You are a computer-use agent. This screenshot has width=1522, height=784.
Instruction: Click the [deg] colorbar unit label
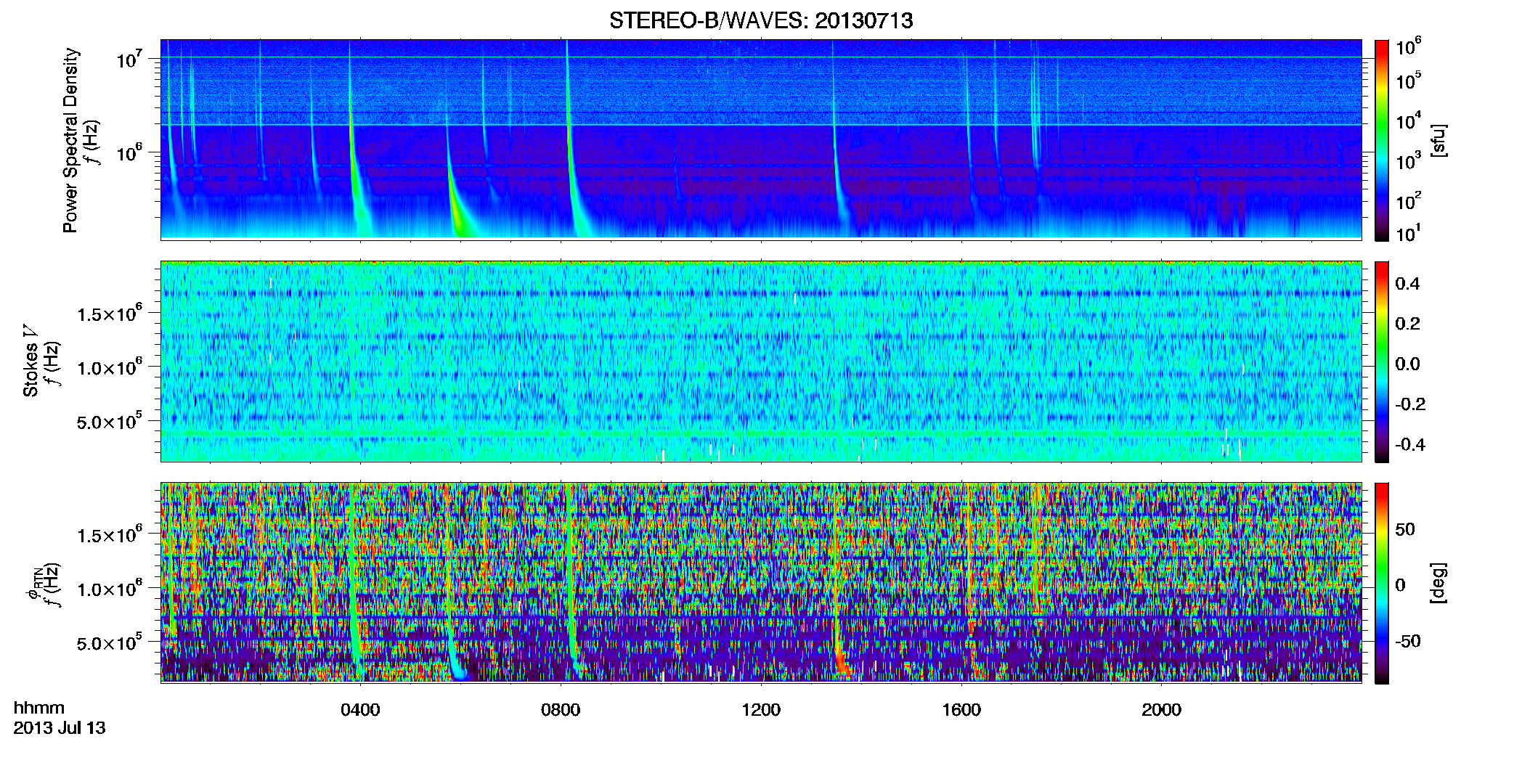click(x=1438, y=583)
